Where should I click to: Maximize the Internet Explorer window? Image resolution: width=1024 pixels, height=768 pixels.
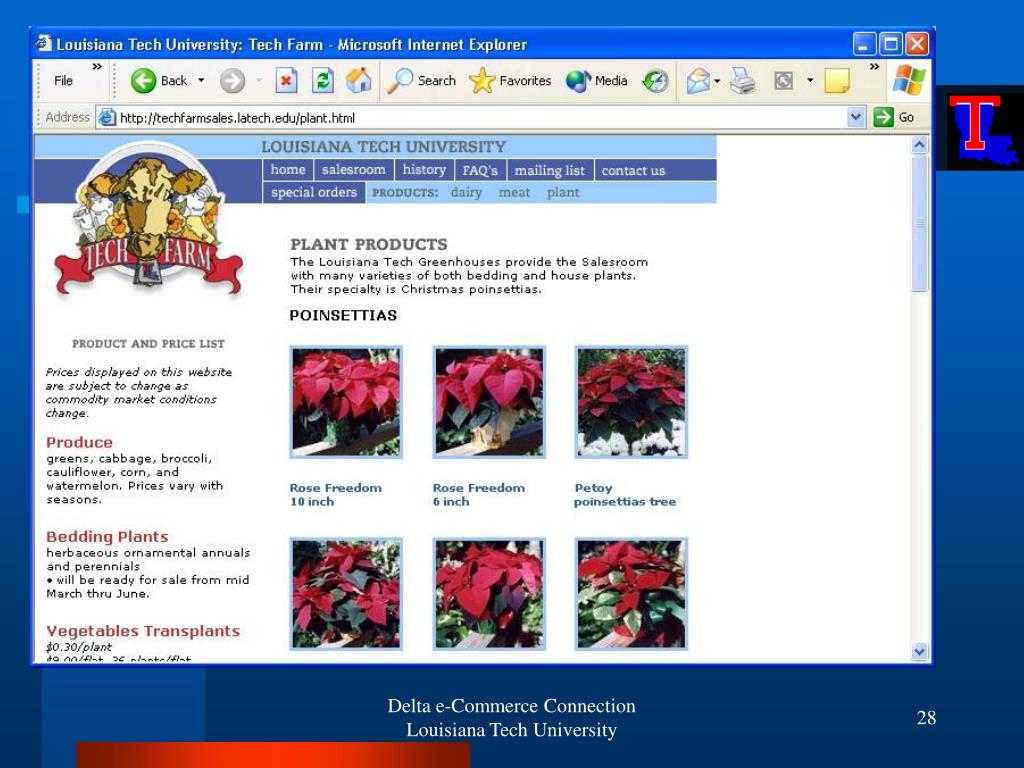891,44
